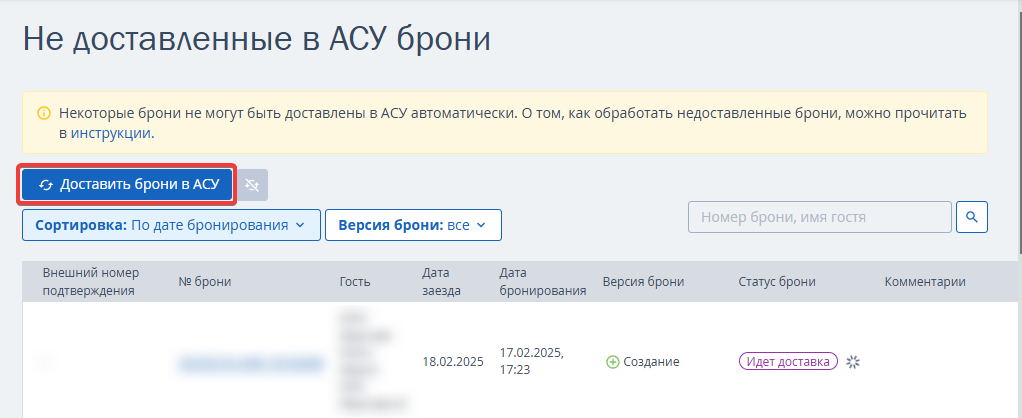Open the blurred booking number link
Screen dimensions: 1022x418
click(251, 363)
